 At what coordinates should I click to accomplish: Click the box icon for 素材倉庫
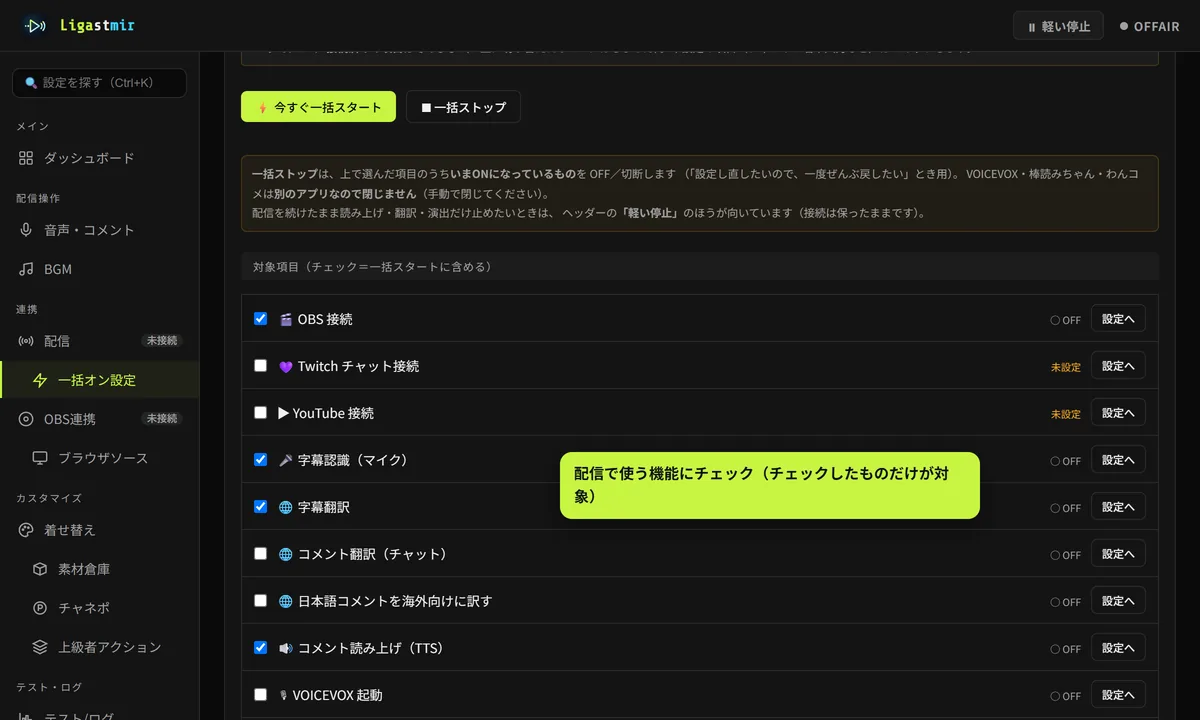pyautogui.click(x=40, y=569)
